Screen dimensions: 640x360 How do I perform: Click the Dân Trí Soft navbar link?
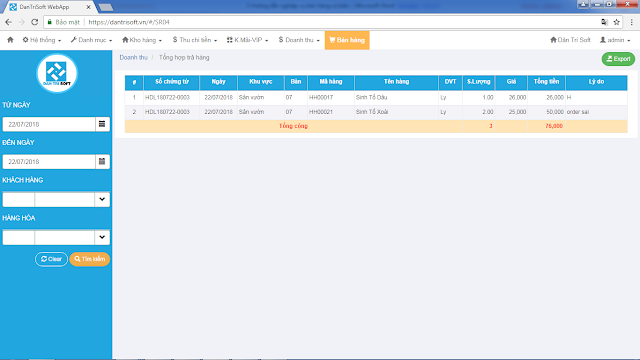pos(570,40)
